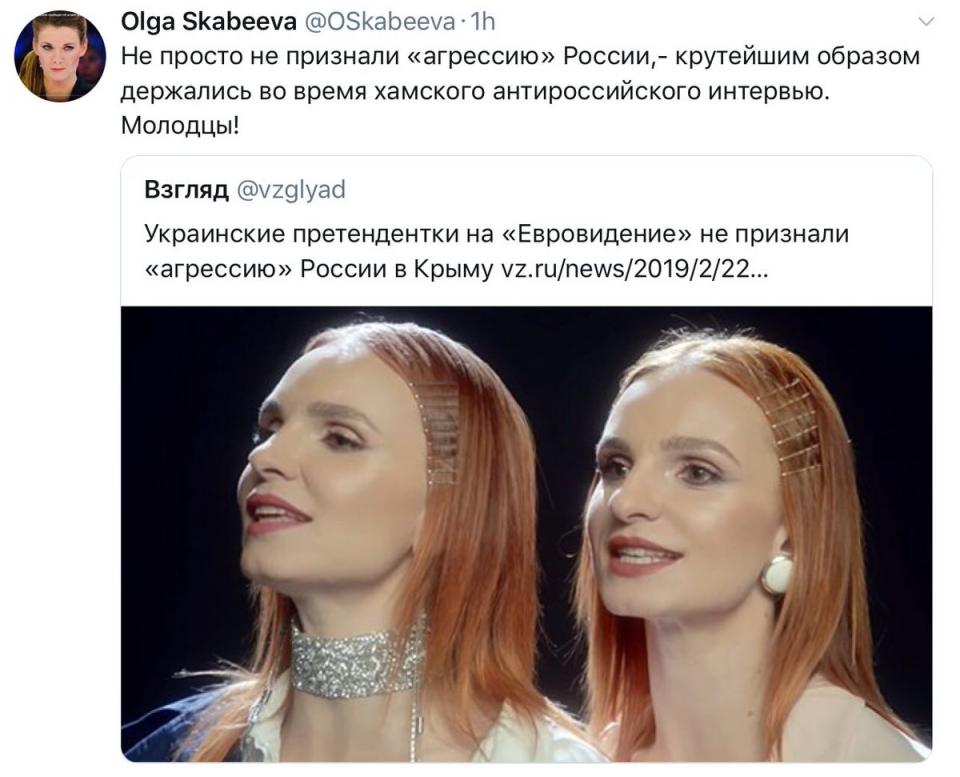Screen dimensions: 960x777
Task: Click the tweet text beginning 'Не просто не признали'
Action: (x=520, y=91)
